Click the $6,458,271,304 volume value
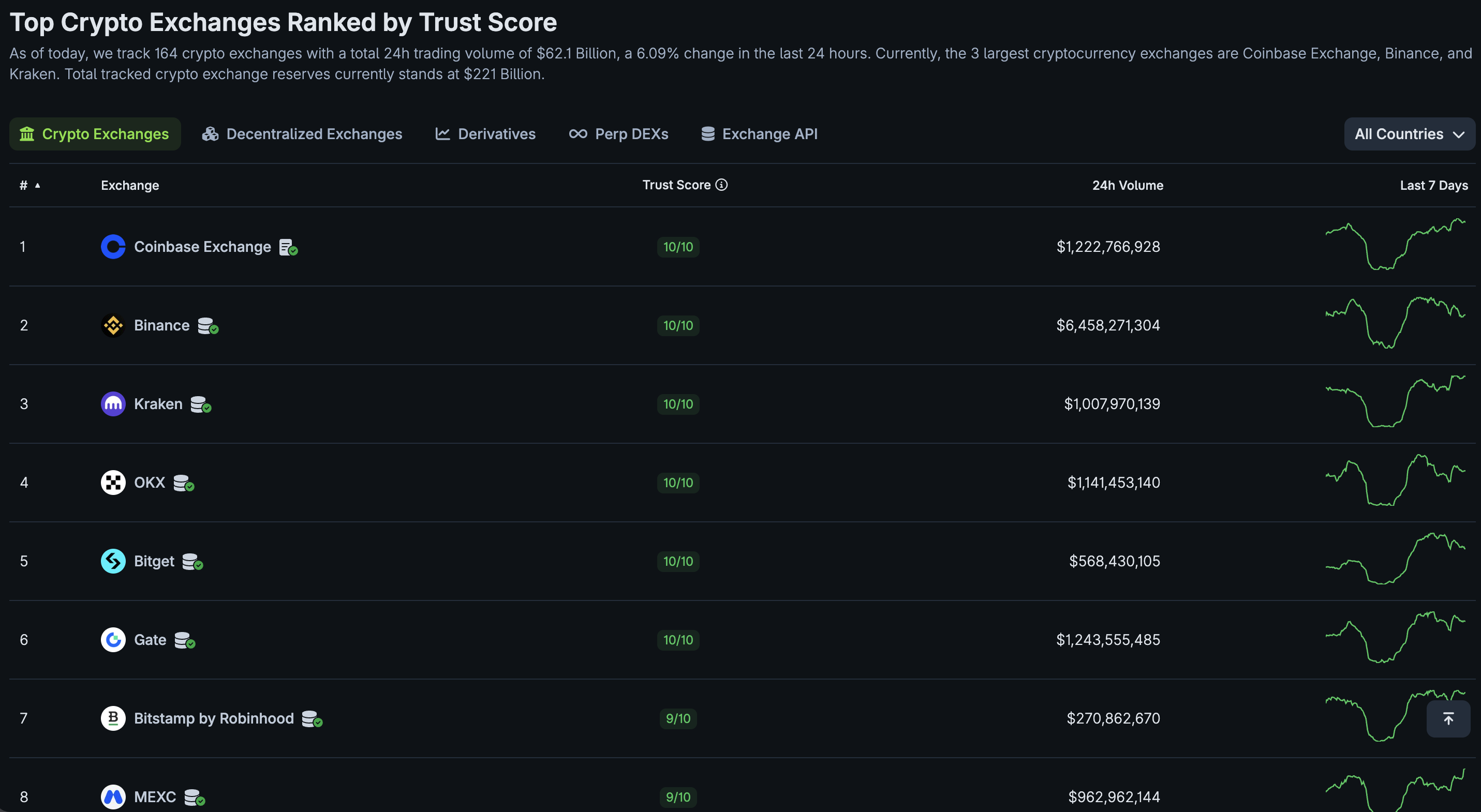This screenshot has width=1481, height=812. pos(1108,325)
